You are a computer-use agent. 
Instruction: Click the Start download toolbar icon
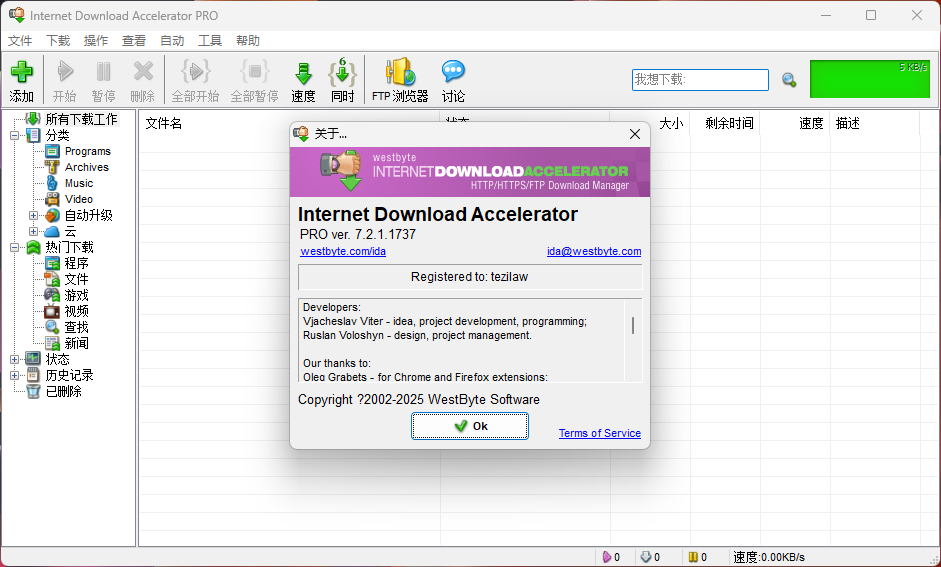click(x=64, y=72)
